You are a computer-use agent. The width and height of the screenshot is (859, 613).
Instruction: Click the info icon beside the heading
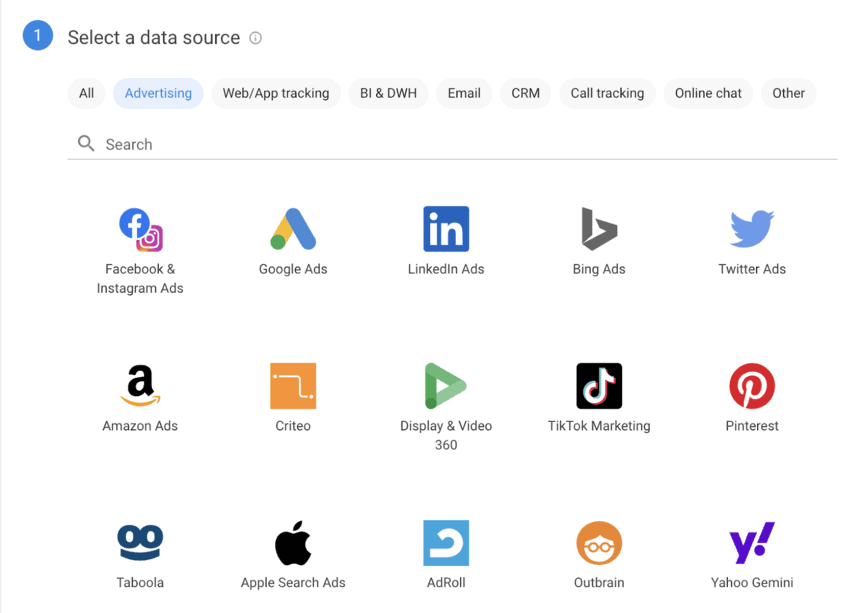point(255,38)
